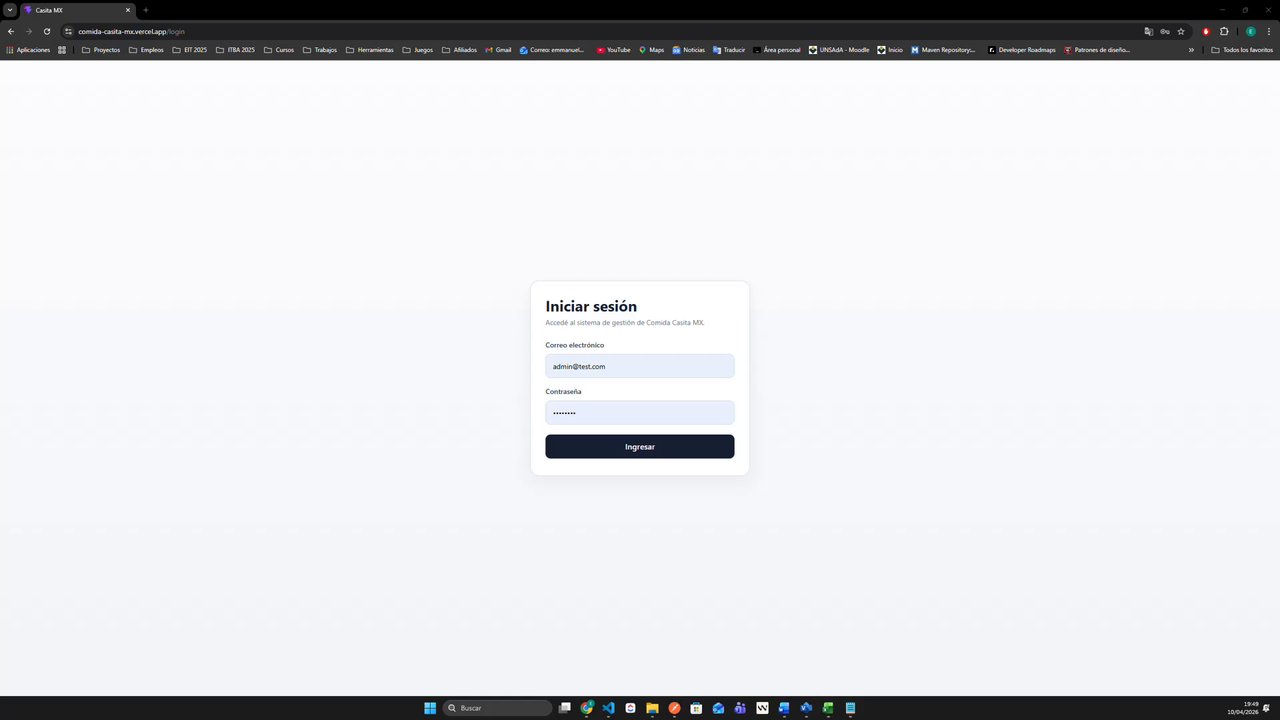Screen dimensions: 1280x720
Task: Open saved password key icon
Action: point(1165,31)
